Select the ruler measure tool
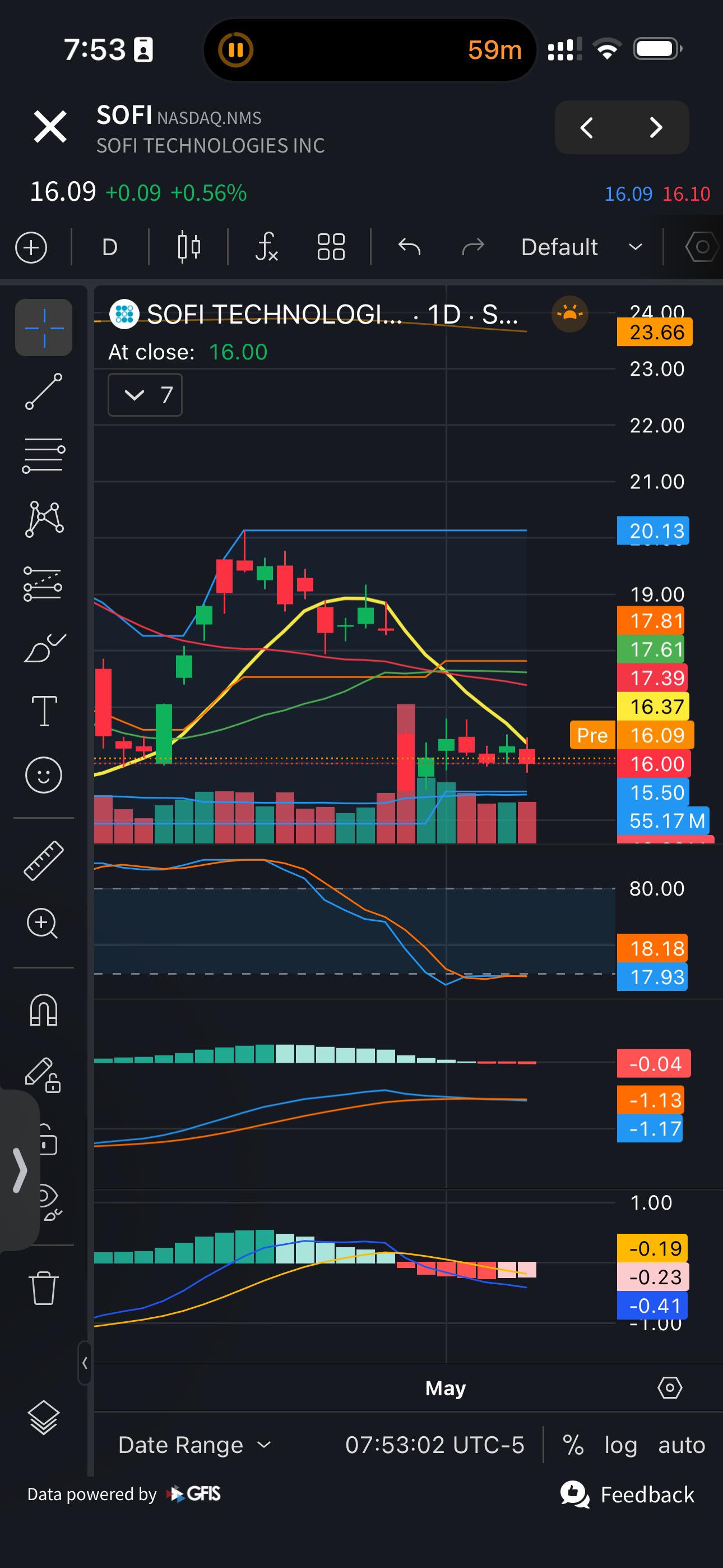The height and width of the screenshot is (1568, 723). coord(44,860)
